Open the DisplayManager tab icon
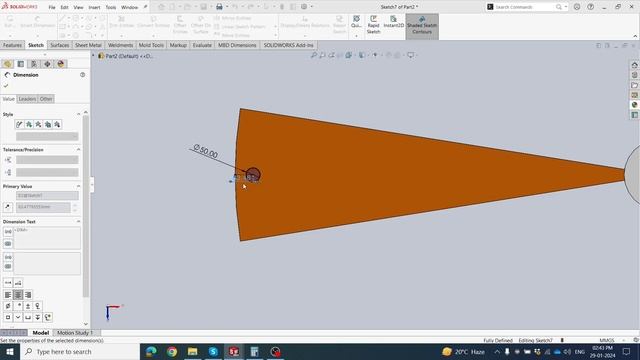 [61, 64]
